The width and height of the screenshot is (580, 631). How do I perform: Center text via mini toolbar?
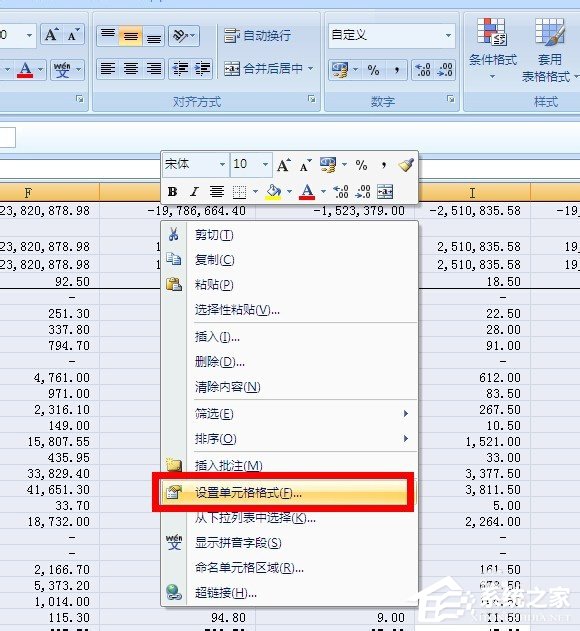coord(217,192)
